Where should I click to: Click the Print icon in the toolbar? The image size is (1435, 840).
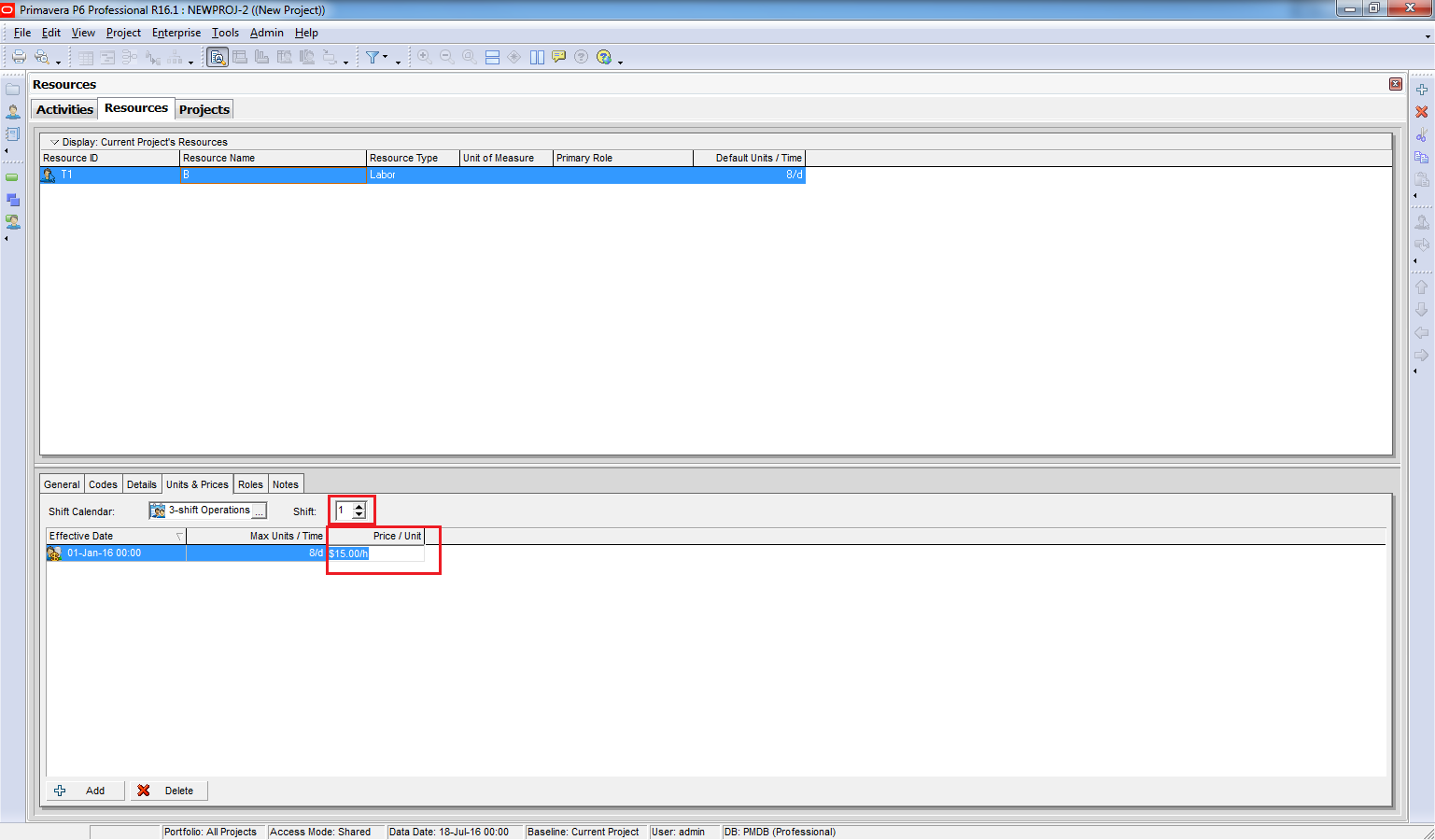[19, 57]
